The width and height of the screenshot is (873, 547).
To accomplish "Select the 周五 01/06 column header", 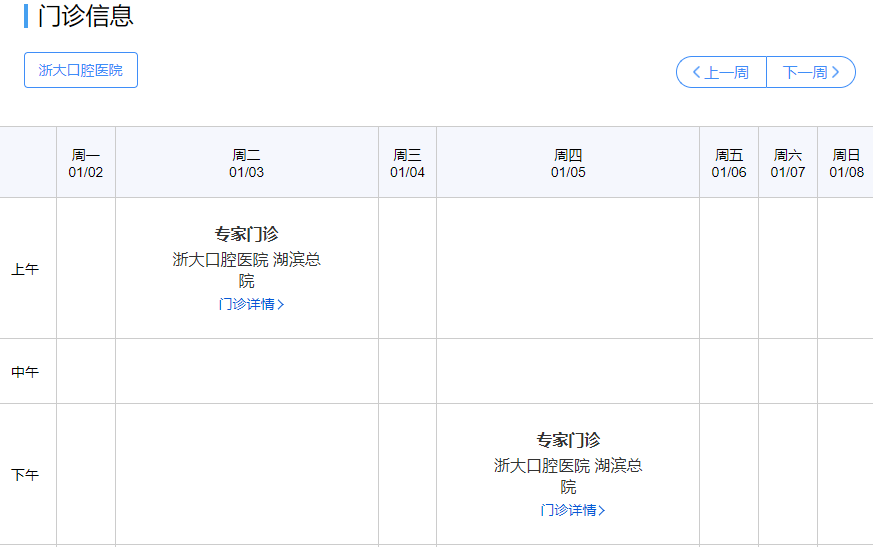I will (x=729, y=163).
